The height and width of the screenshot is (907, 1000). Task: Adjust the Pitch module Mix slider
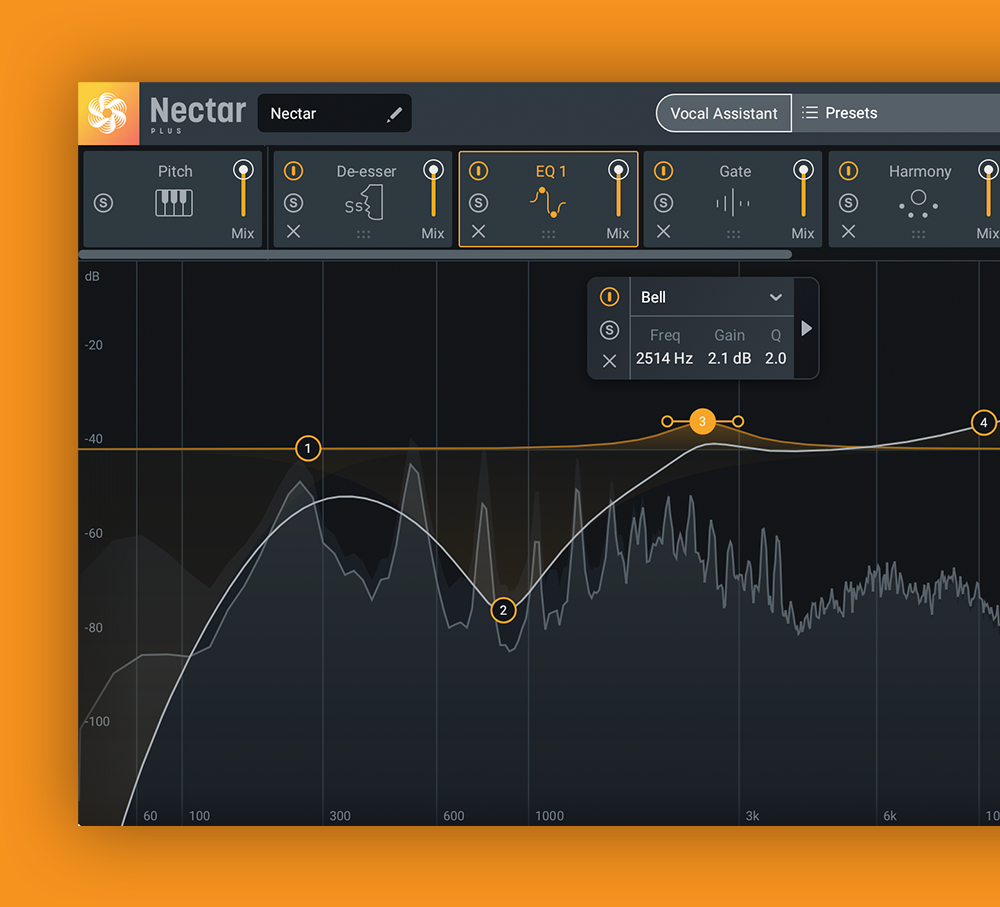click(x=243, y=190)
